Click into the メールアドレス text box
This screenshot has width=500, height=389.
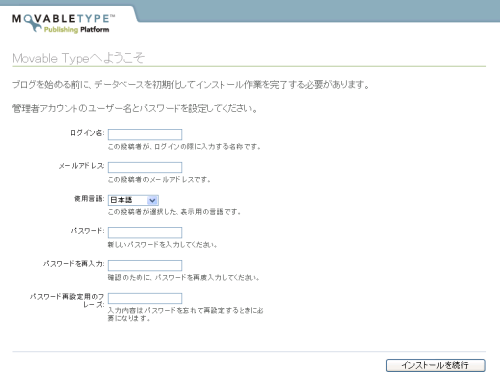coord(145,167)
